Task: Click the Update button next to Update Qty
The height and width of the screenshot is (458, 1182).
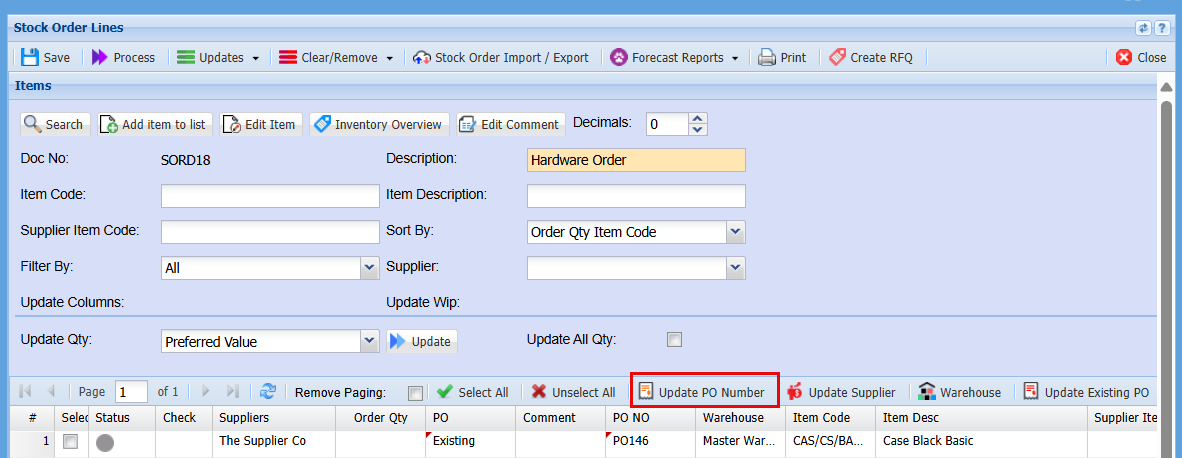Action: 422,341
